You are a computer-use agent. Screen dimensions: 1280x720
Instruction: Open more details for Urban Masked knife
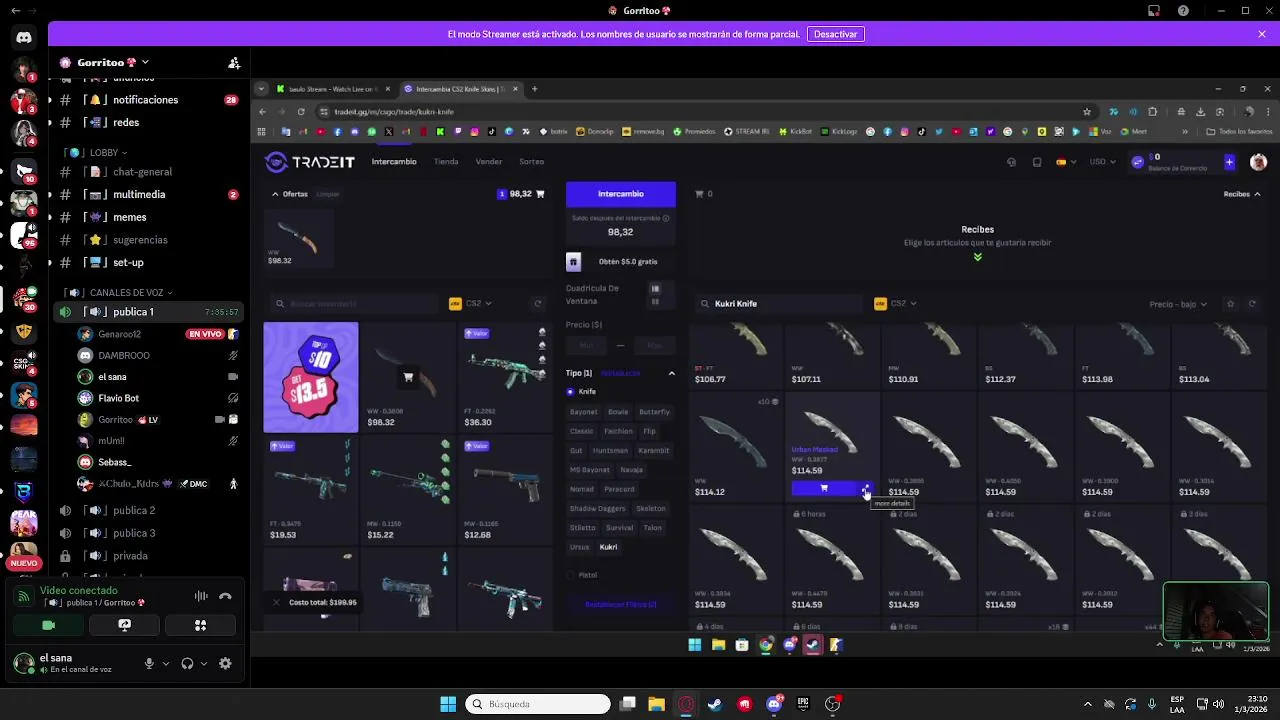click(x=866, y=488)
